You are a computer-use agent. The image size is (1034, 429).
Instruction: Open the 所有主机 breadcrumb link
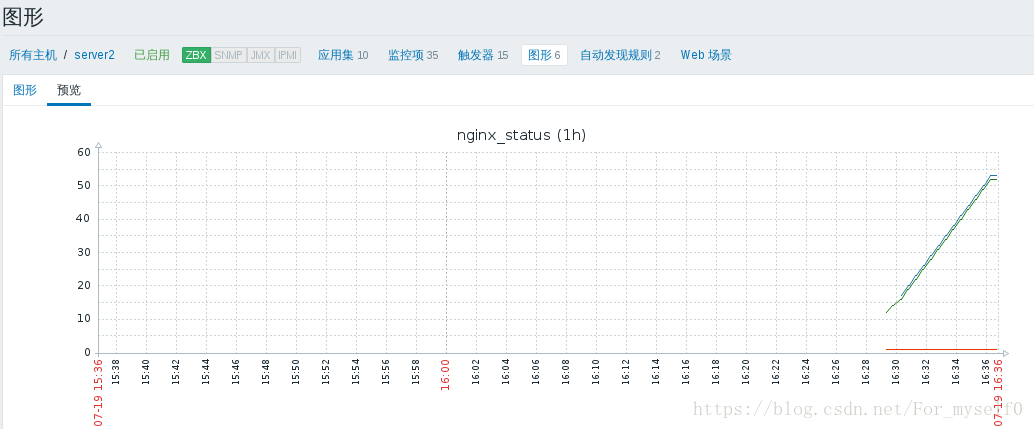(x=33, y=55)
